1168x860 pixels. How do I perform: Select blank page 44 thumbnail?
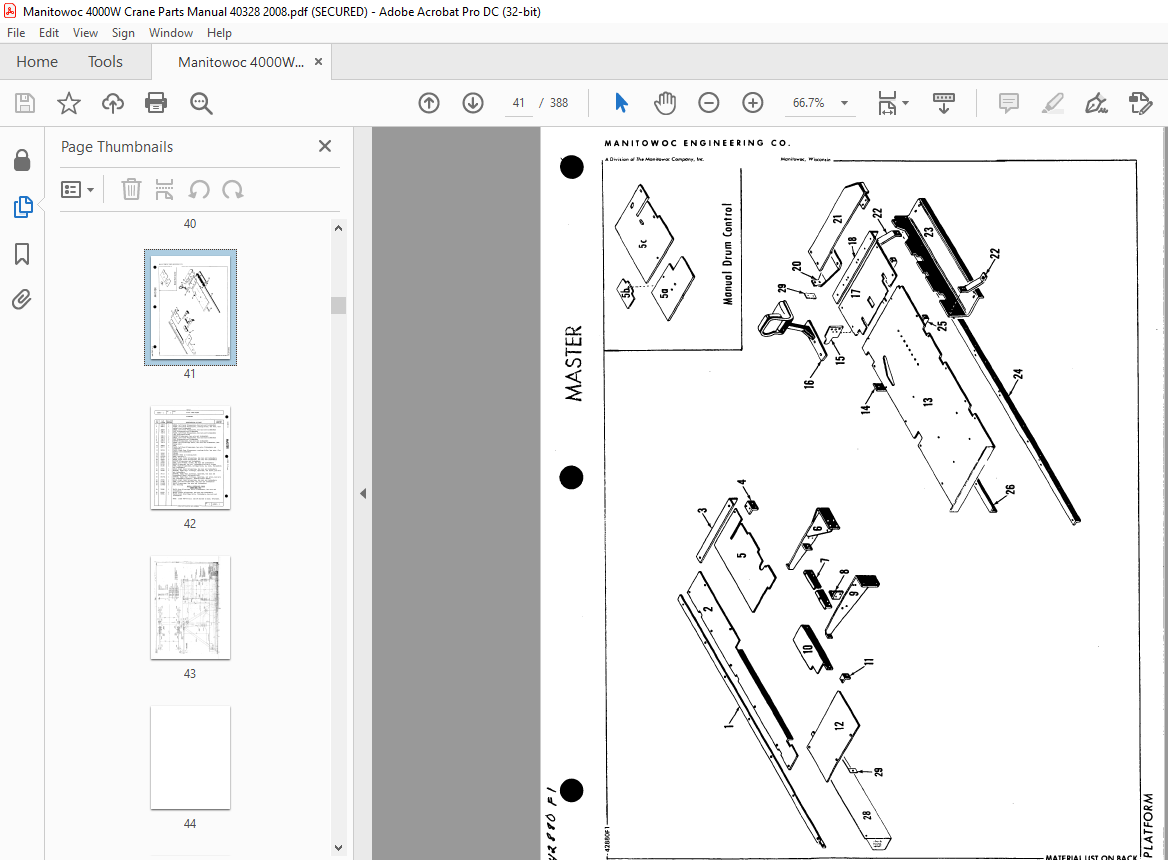(x=190, y=757)
